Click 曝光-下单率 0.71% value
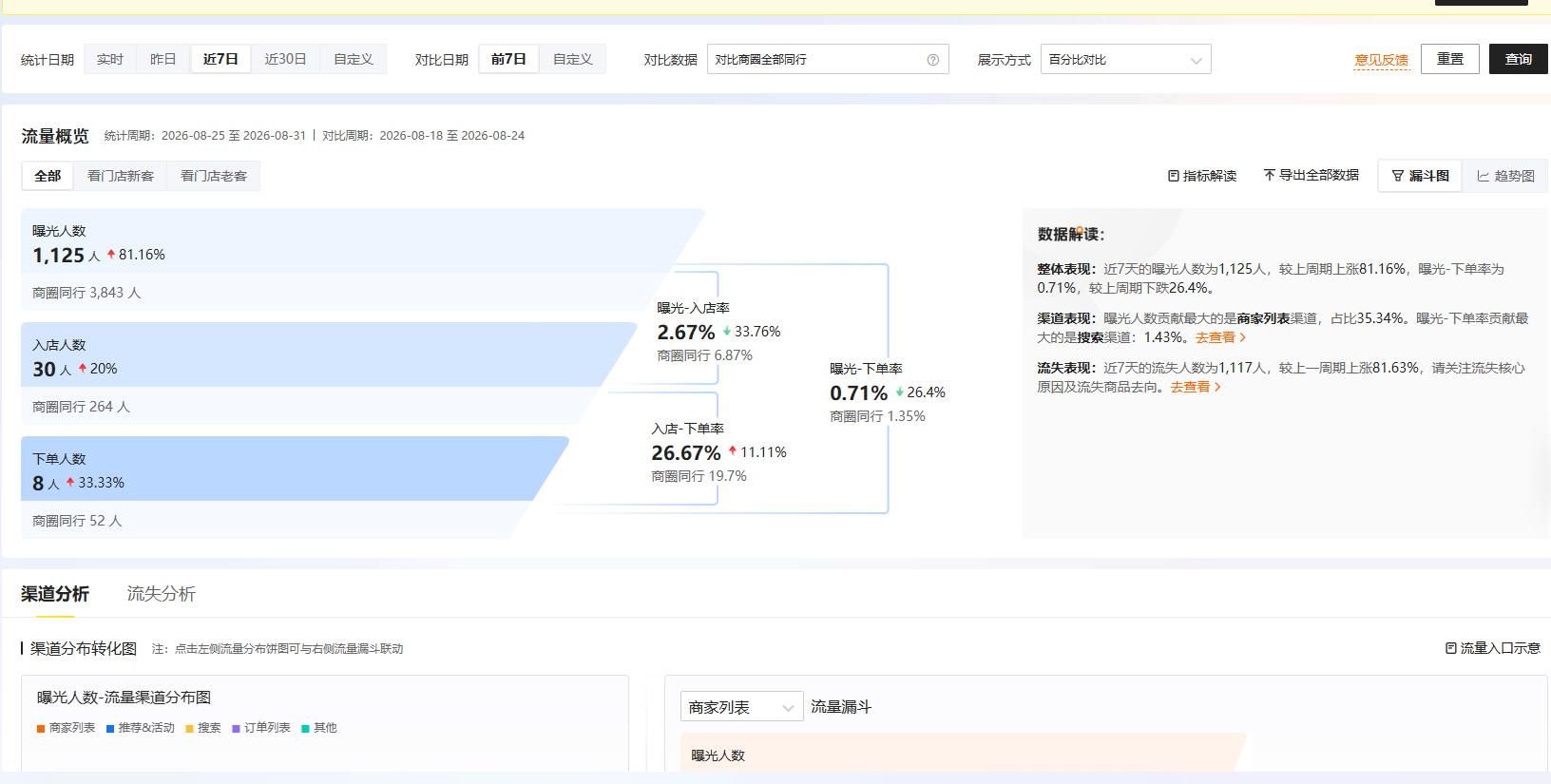Screen dimensions: 1551x784 (x=858, y=393)
